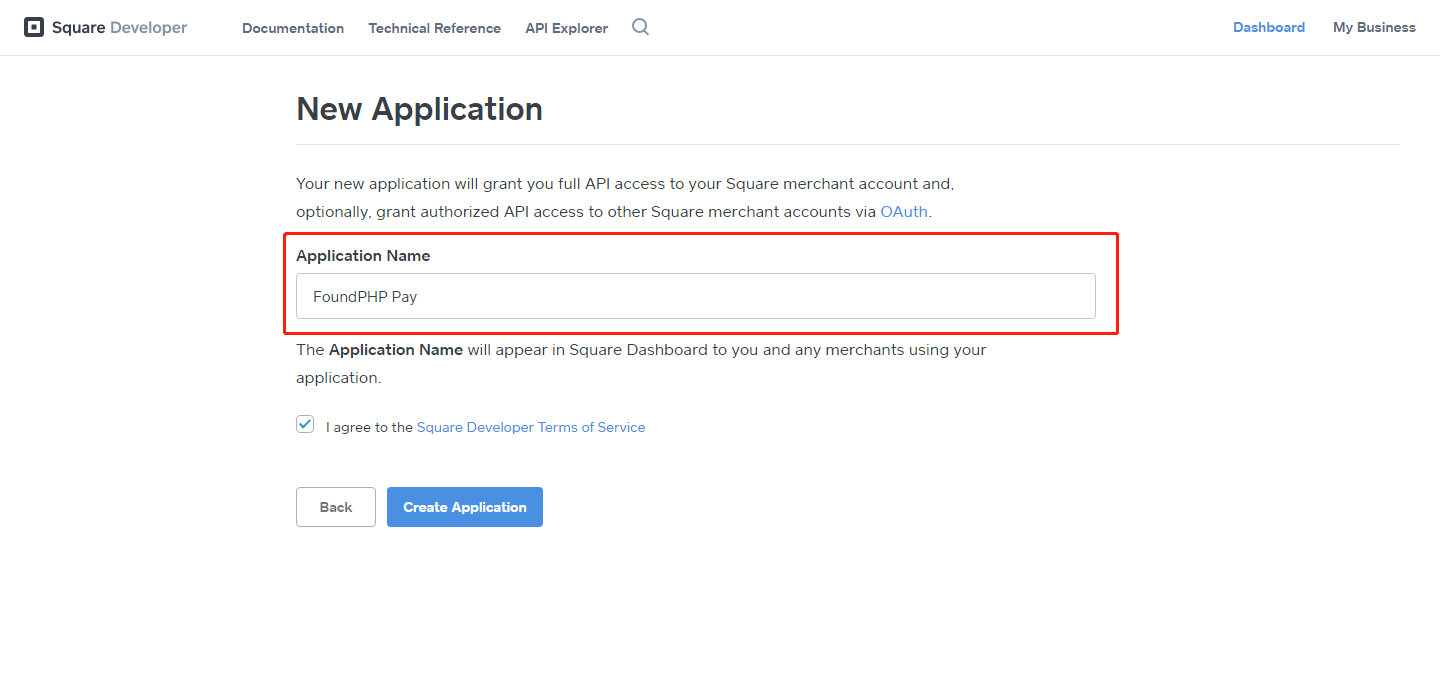Open the Documentation menu item
This screenshot has width=1440, height=697.
click(293, 28)
